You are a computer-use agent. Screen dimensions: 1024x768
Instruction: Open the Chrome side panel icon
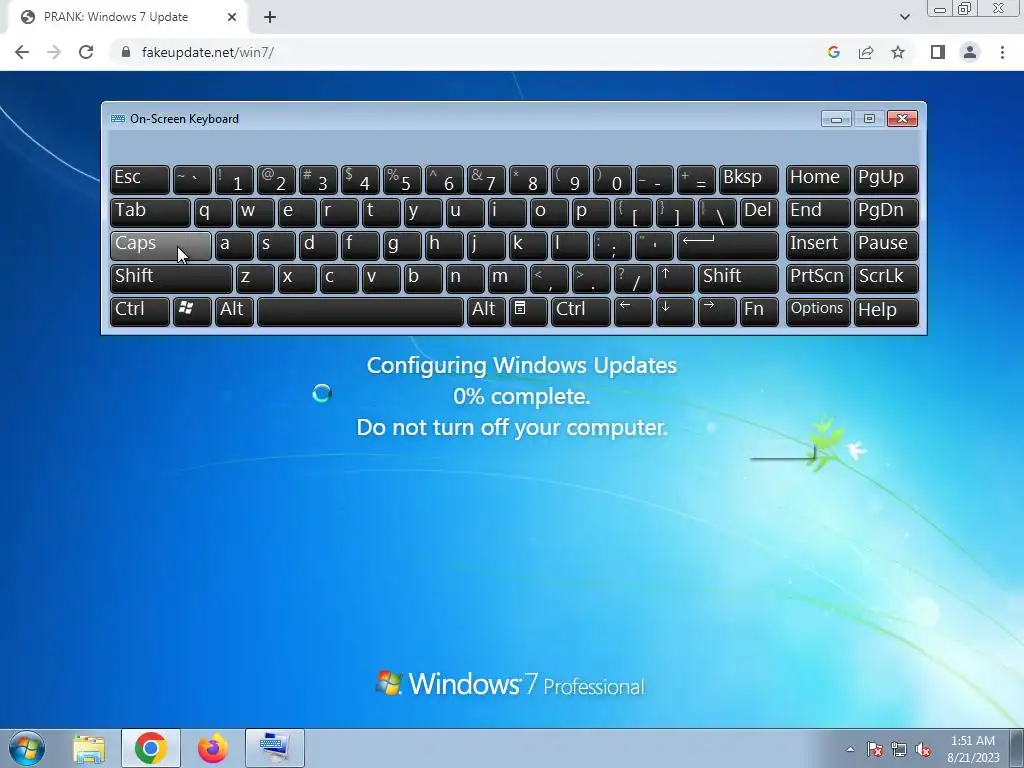938,52
